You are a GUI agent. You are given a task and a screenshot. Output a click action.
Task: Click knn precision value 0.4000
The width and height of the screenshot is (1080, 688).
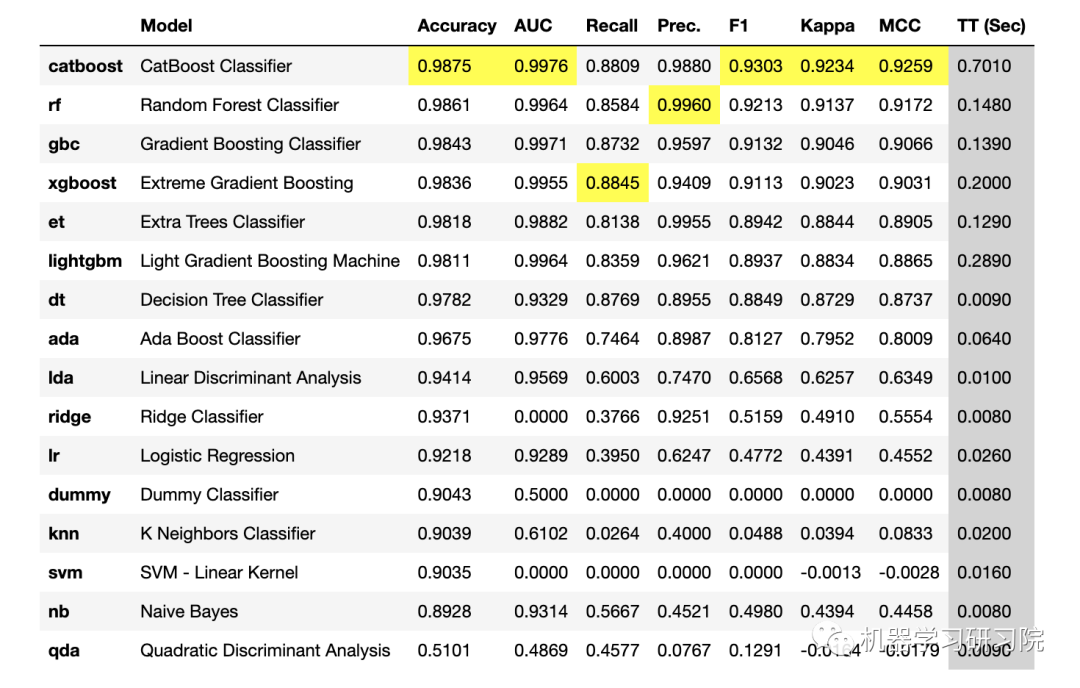tap(684, 533)
